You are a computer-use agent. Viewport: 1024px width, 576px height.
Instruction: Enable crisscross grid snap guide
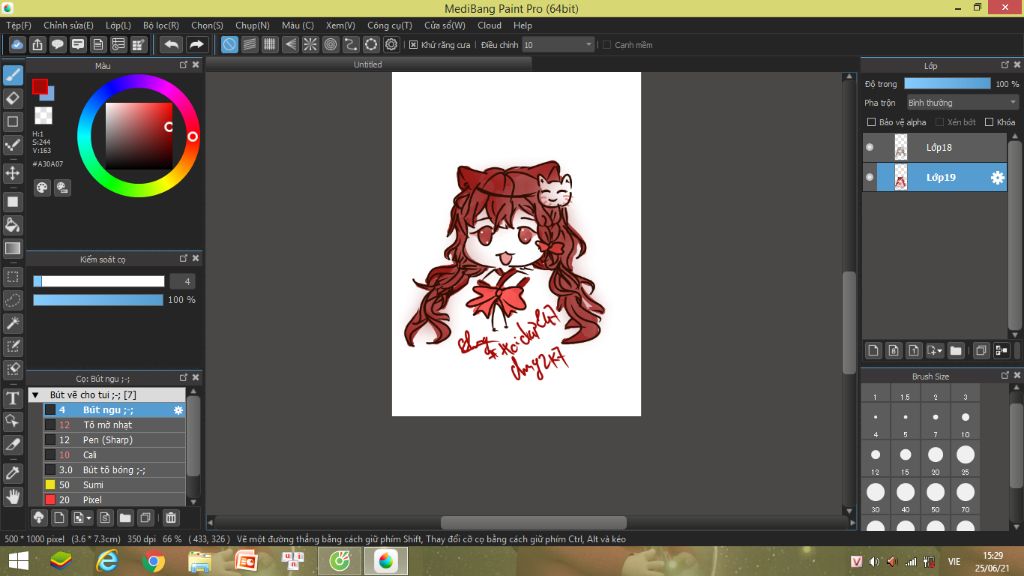pyautogui.click(x=270, y=44)
